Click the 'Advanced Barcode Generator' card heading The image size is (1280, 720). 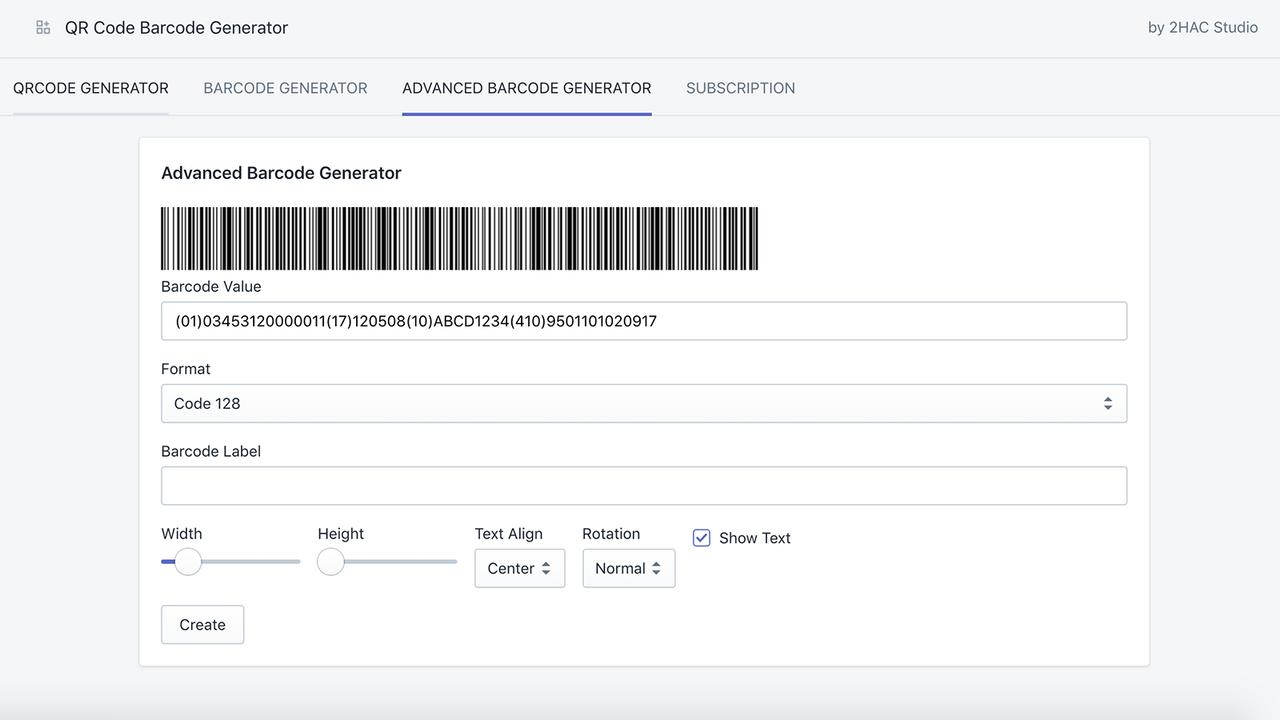pyautogui.click(x=281, y=173)
